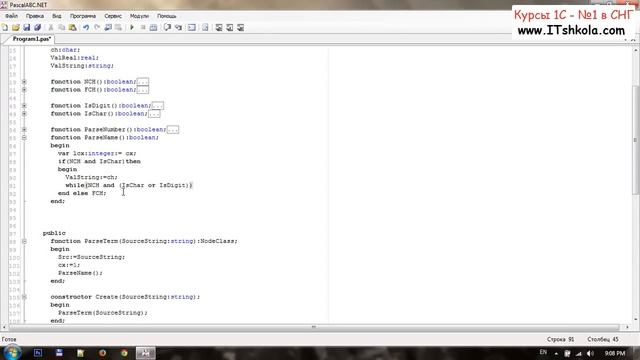Screen dimensions: 640x360
Task: Collapse constructor Create fold marker
Action: click(24, 297)
